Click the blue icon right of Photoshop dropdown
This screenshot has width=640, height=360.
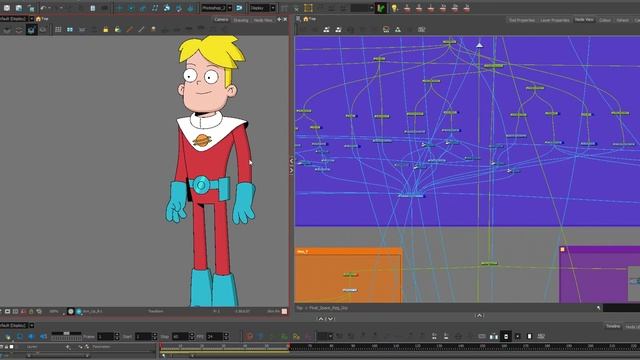coord(239,8)
